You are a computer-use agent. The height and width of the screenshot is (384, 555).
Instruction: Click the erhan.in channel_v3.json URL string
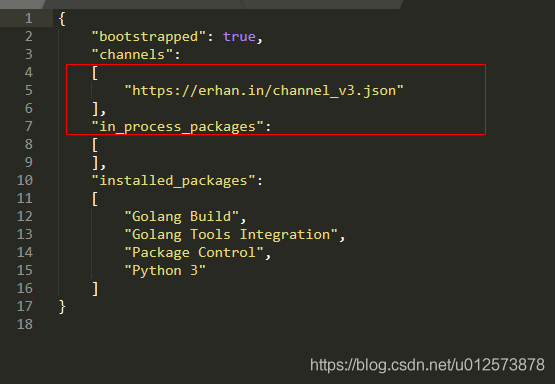(264, 91)
